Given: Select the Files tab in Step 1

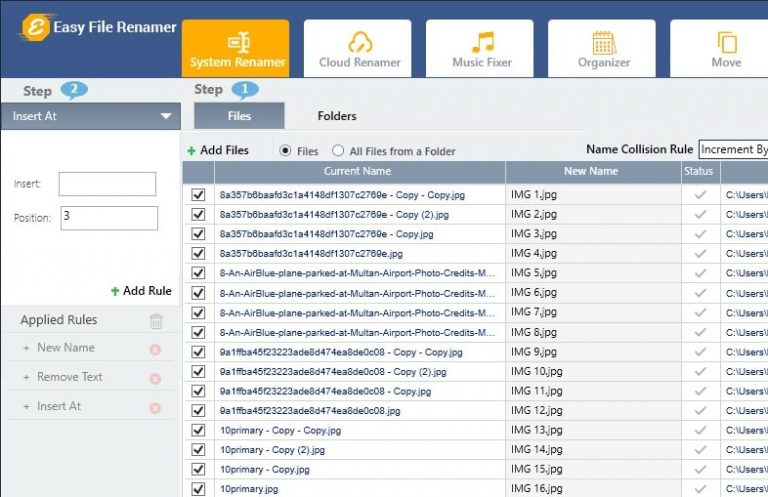Looking at the screenshot, I should [x=239, y=116].
